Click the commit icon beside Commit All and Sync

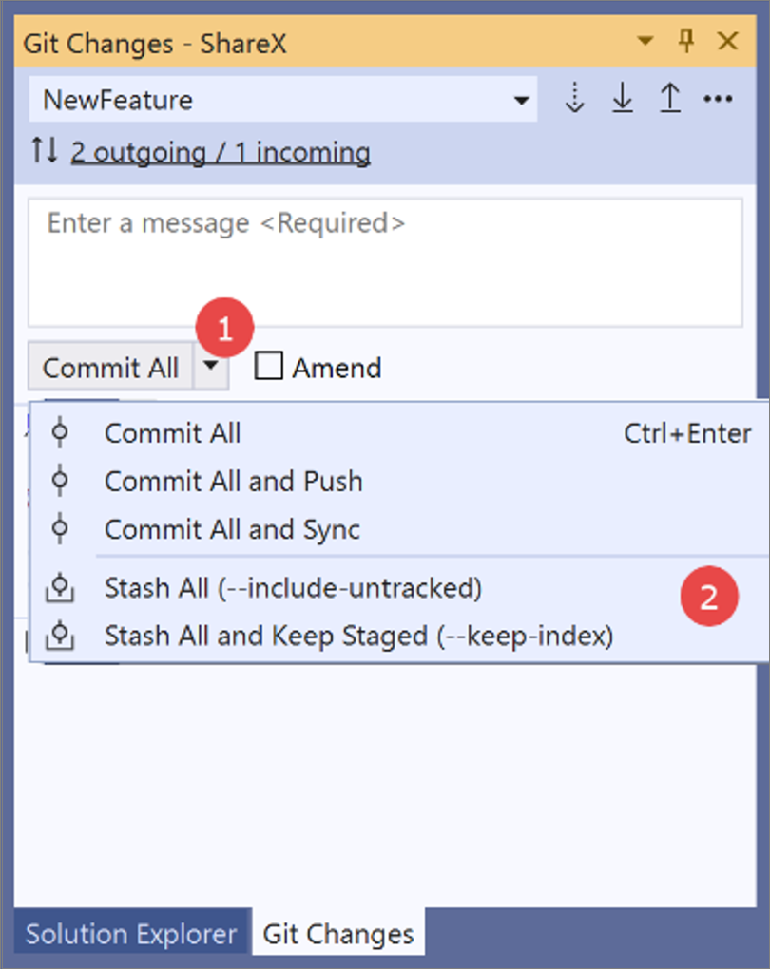tap(60, 528)
